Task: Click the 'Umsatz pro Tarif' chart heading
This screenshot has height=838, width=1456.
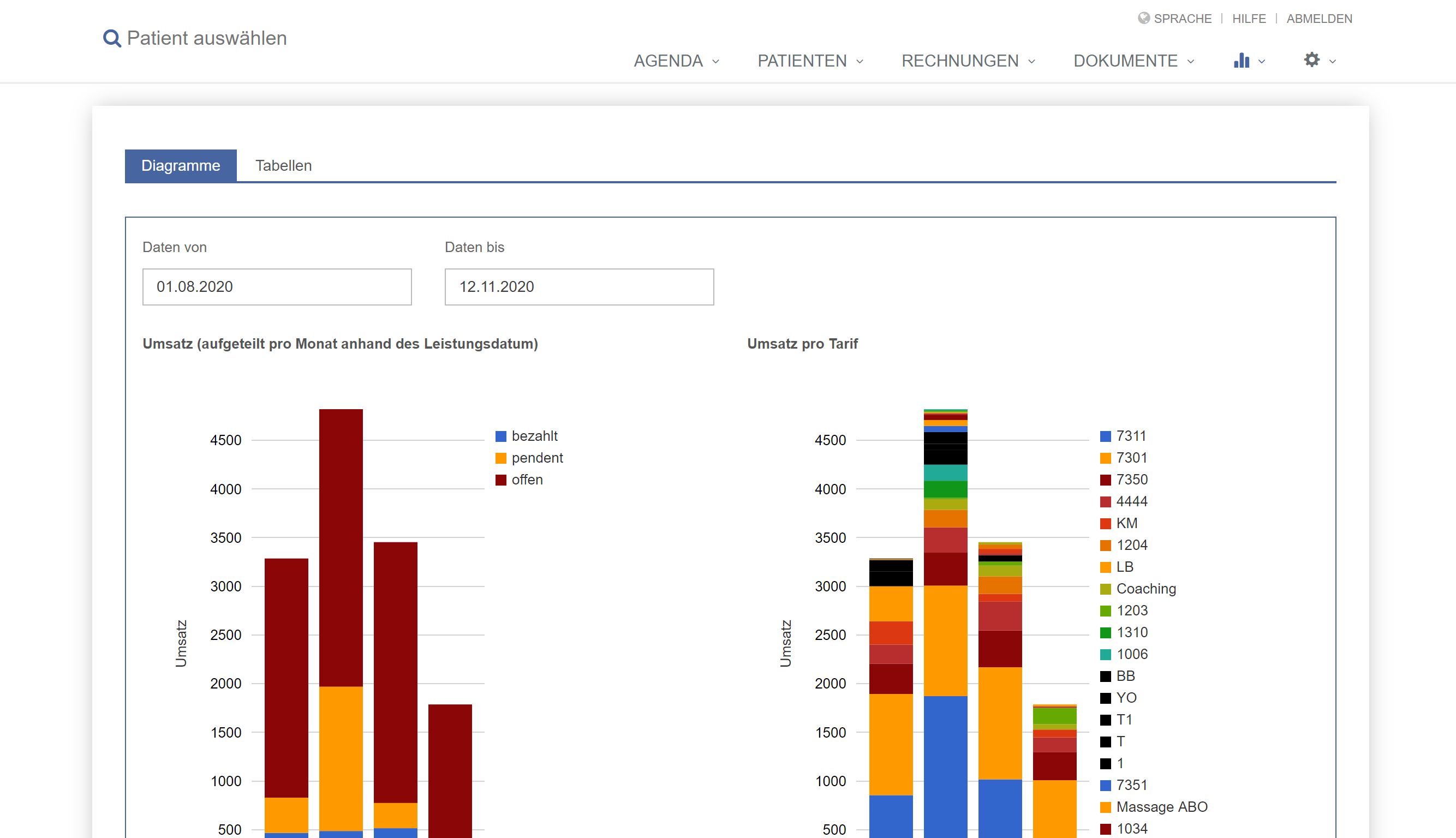Action: [x=802, y=344]
